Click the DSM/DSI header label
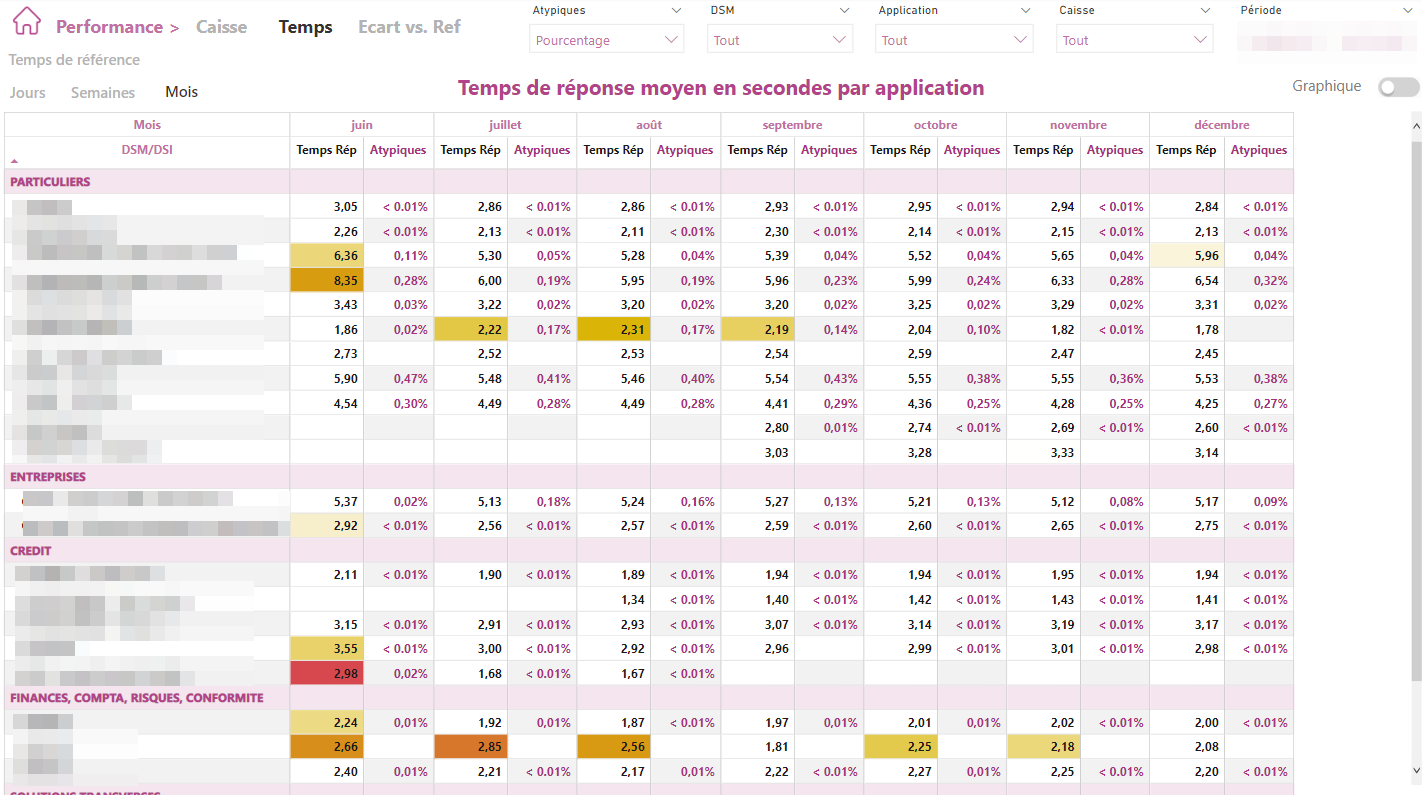Screen dimensions: 1422x800 click(x=147, y=150)
